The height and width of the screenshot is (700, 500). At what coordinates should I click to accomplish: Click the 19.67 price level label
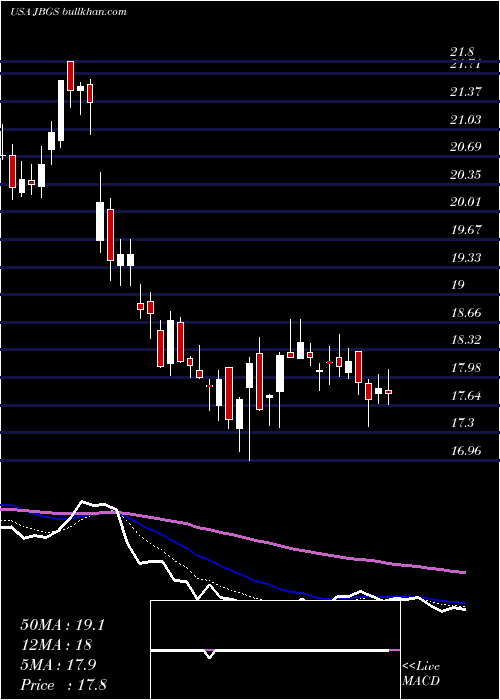466,230
